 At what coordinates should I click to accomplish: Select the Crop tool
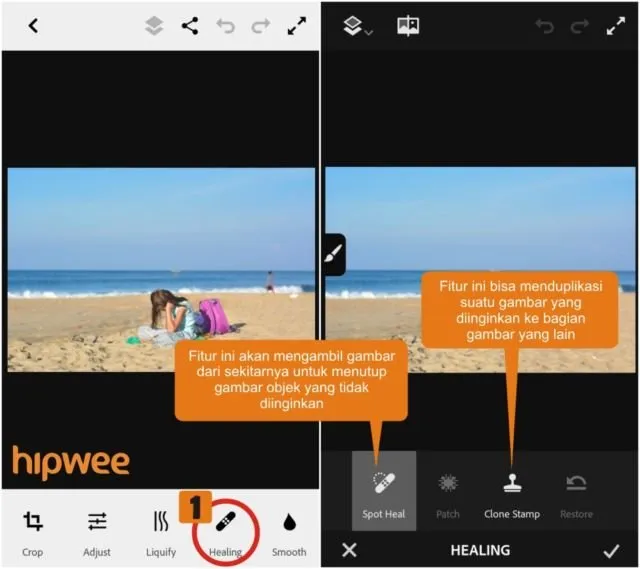[x=32, y=533]
